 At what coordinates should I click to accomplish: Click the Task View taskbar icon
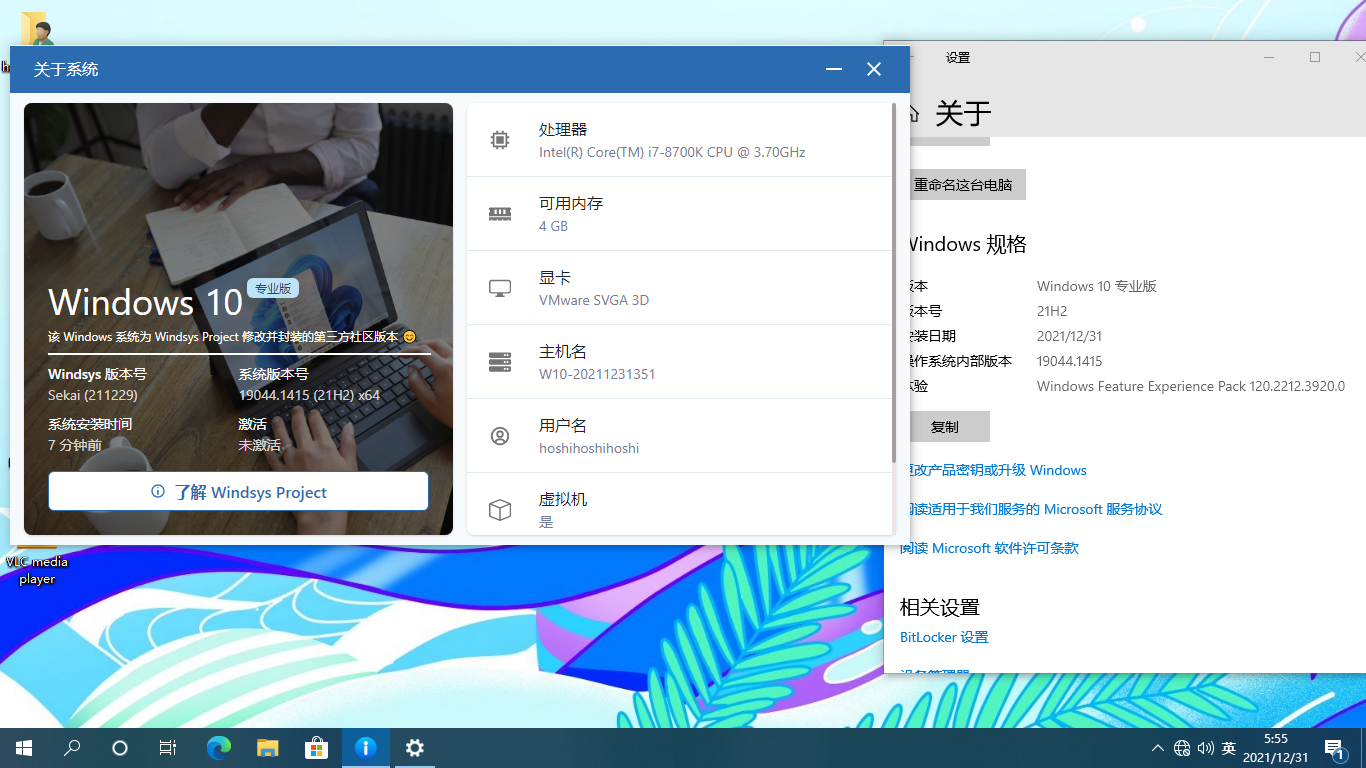[x=168, y=747]
